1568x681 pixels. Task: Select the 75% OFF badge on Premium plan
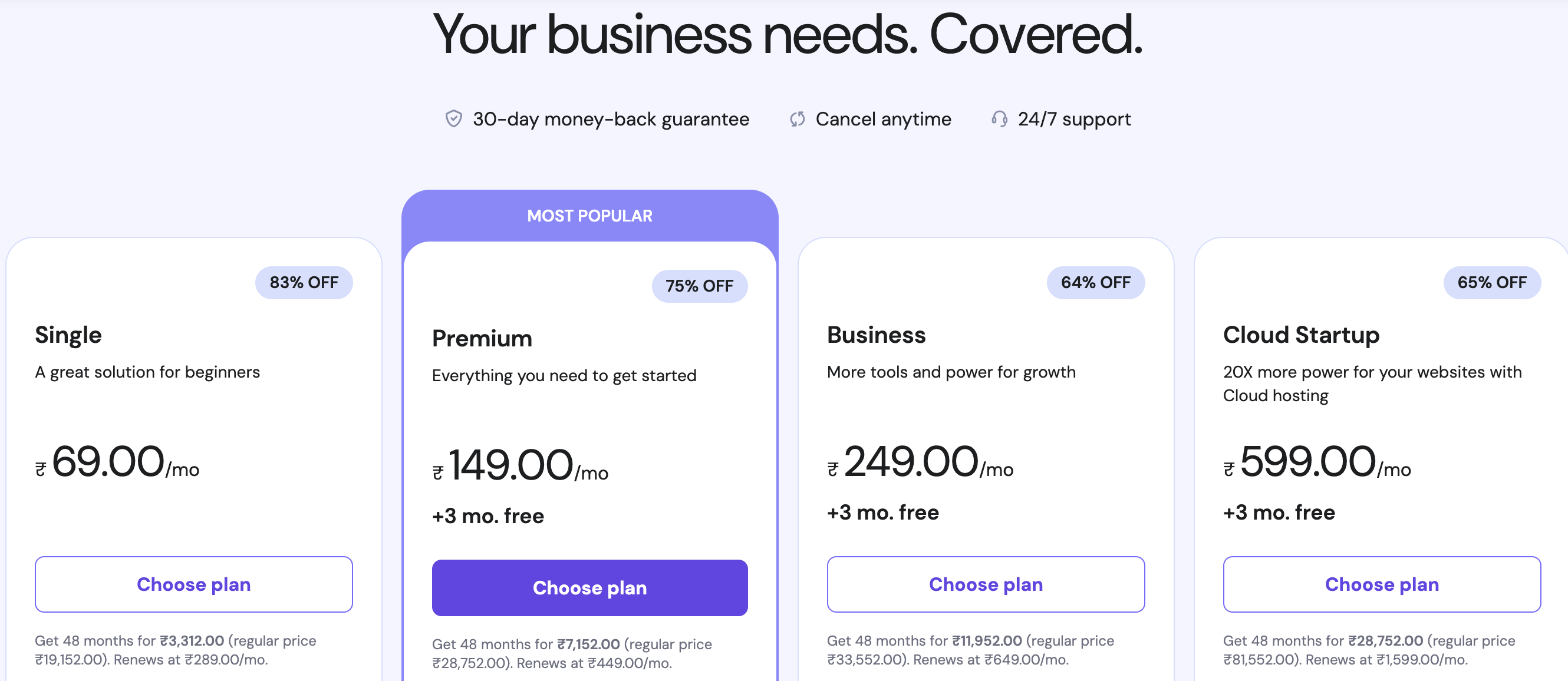point(700,286)
